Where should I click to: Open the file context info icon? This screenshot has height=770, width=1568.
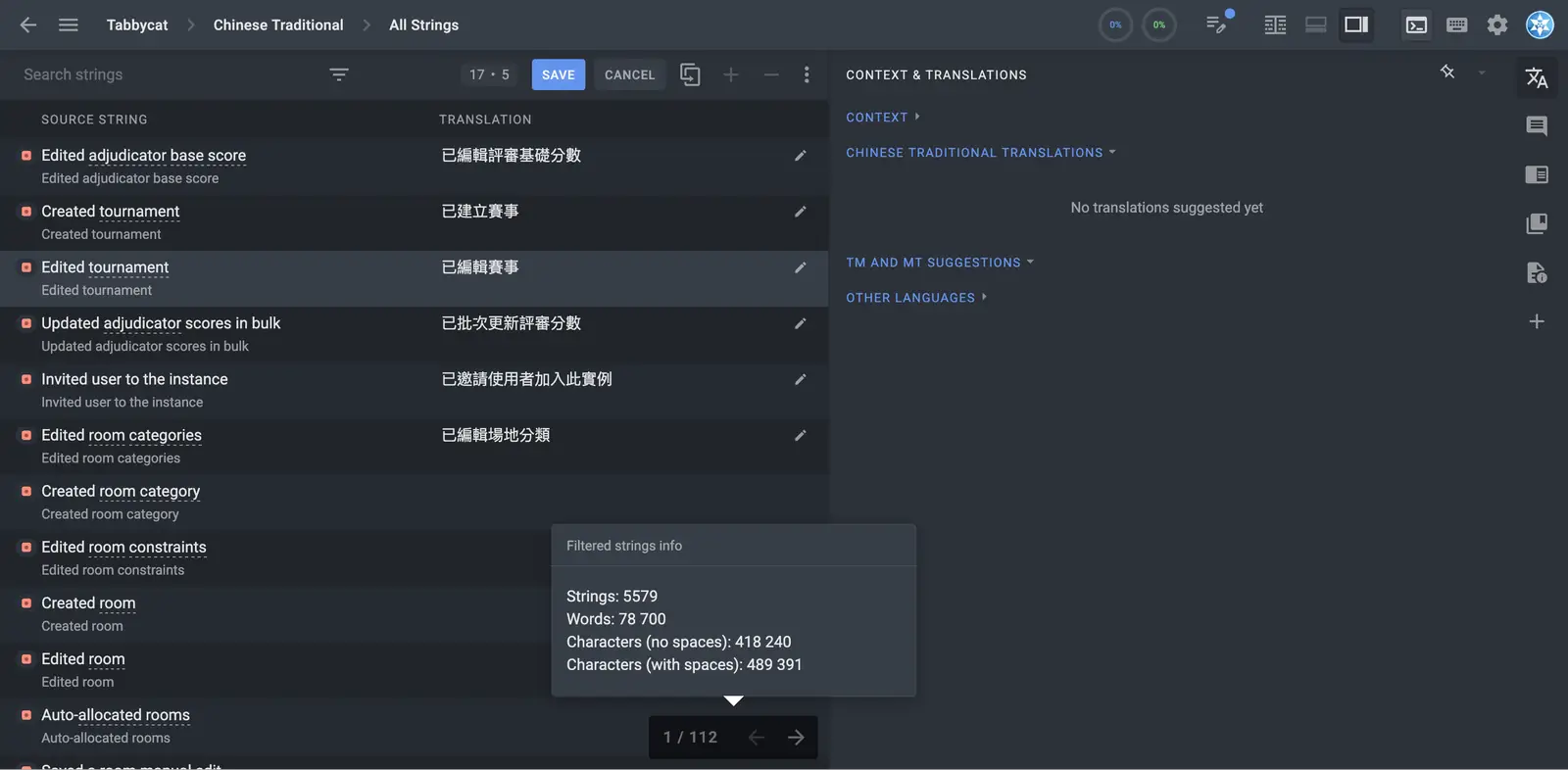coord(1537,272)
